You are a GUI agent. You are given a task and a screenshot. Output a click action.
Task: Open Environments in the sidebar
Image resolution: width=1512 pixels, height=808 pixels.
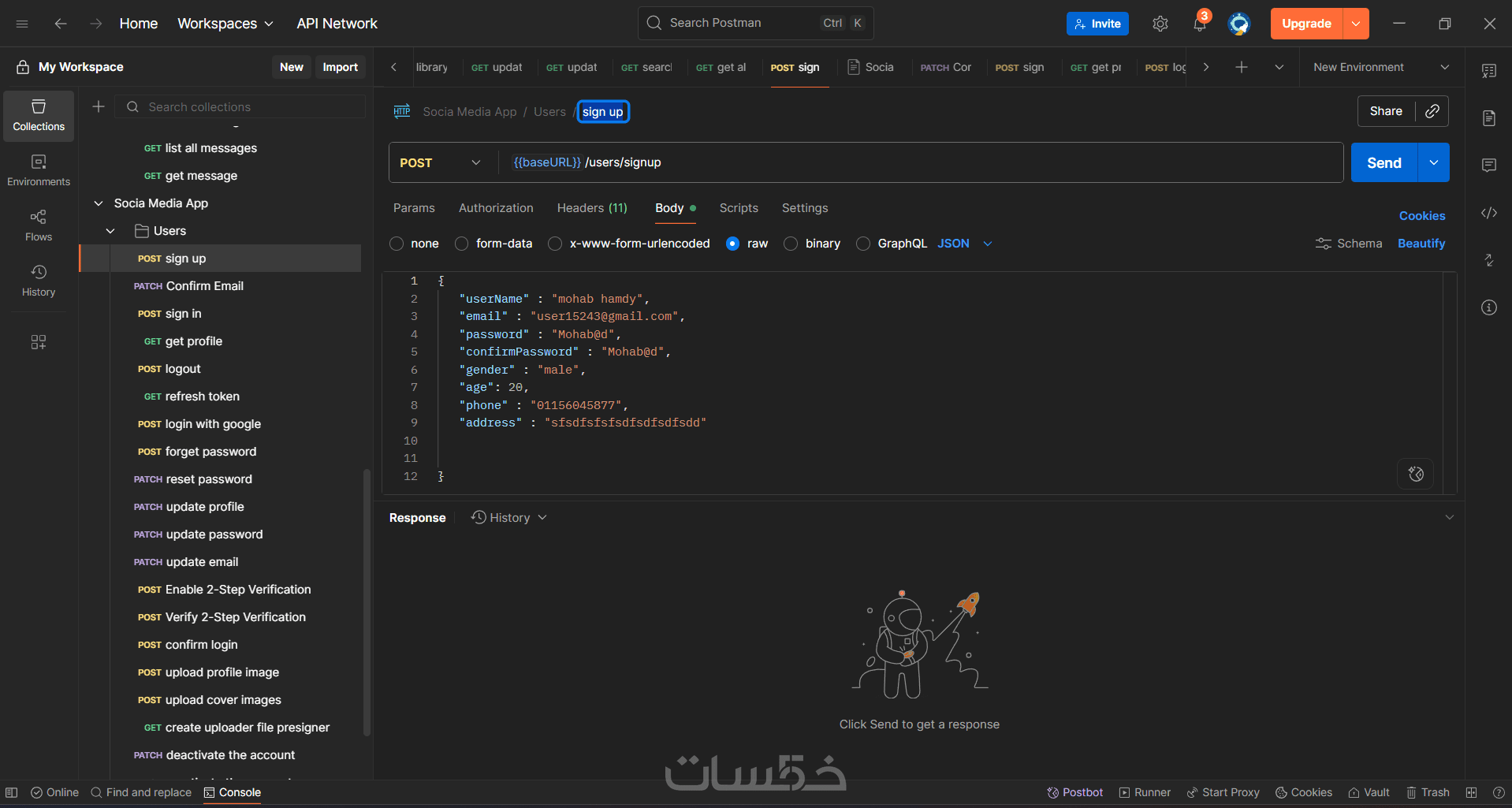[39, 171]
